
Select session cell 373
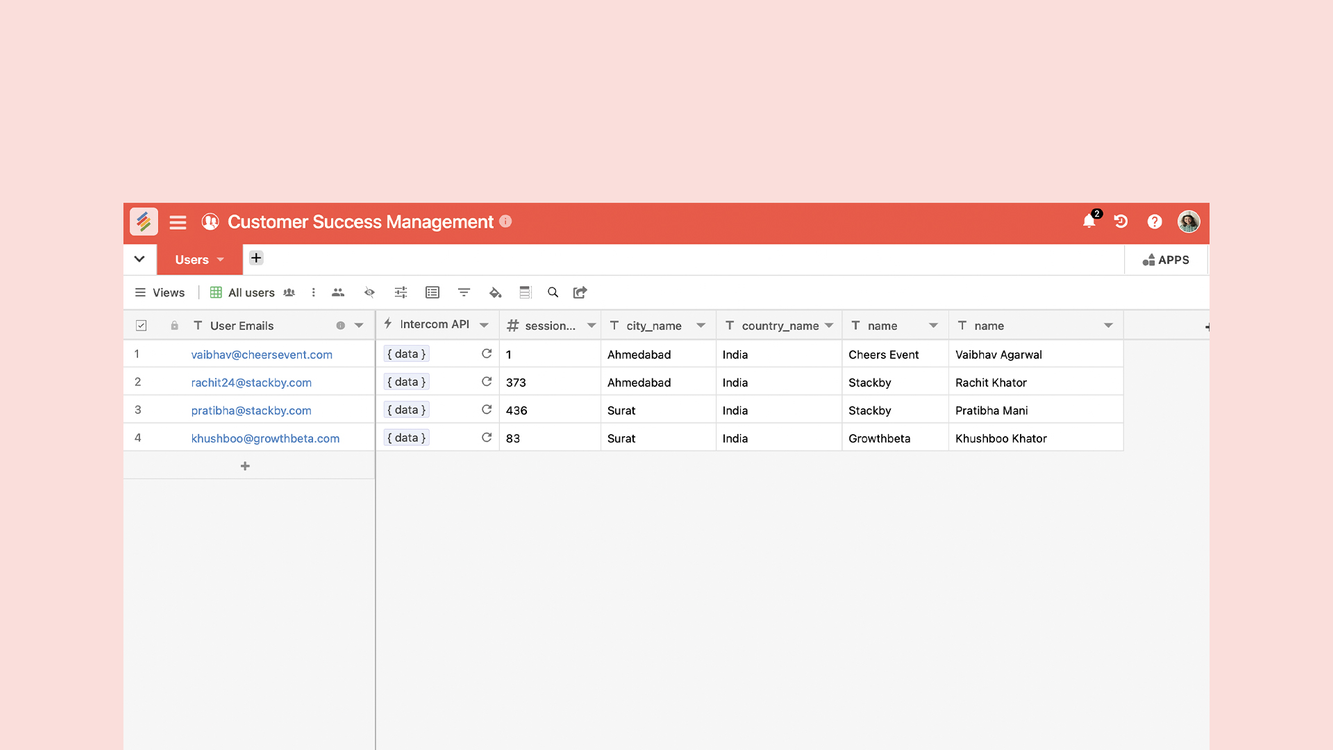pyautogui.click(x=550, y=383)
